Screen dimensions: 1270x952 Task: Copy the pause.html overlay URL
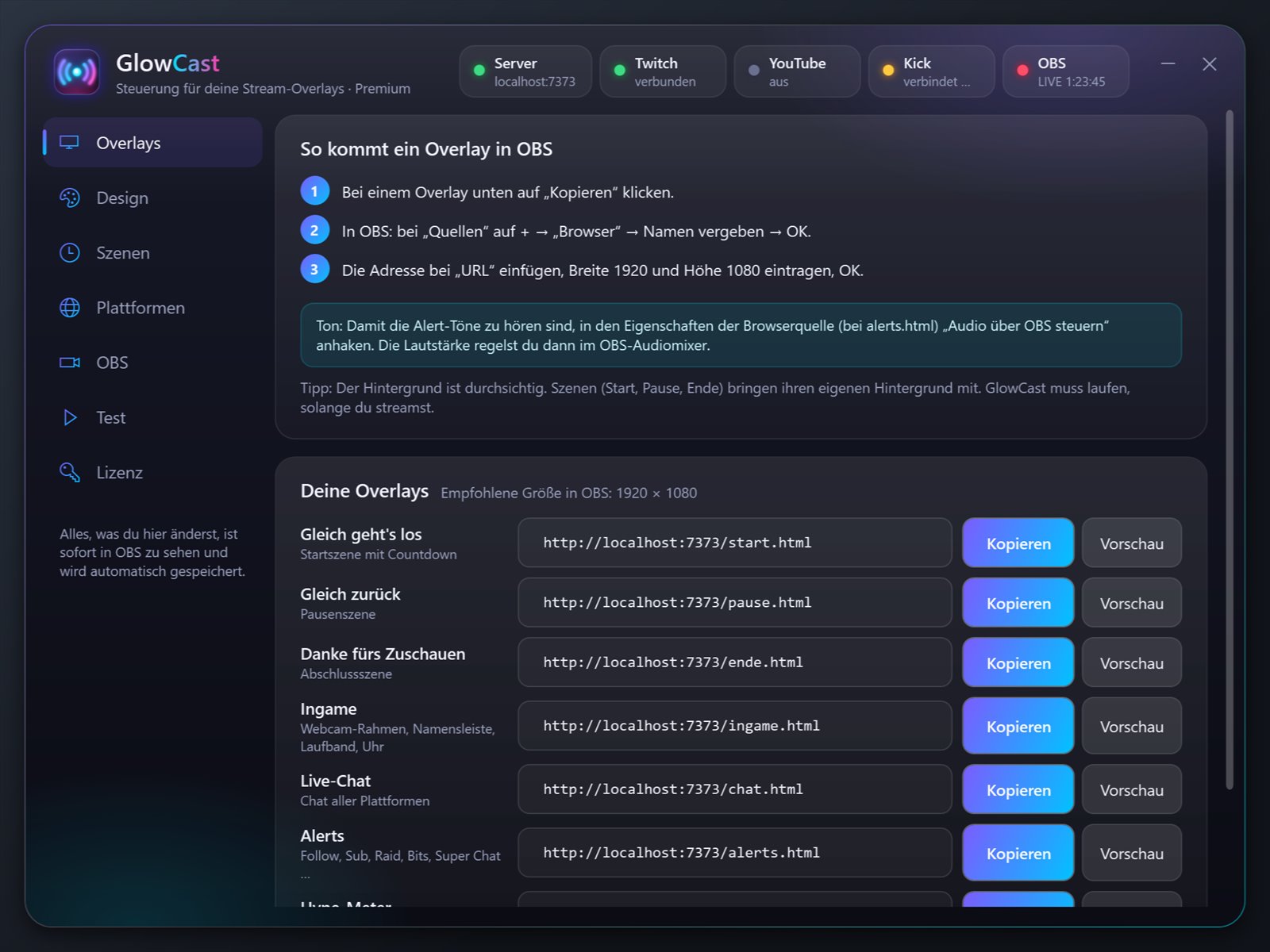pos(1018,603)
